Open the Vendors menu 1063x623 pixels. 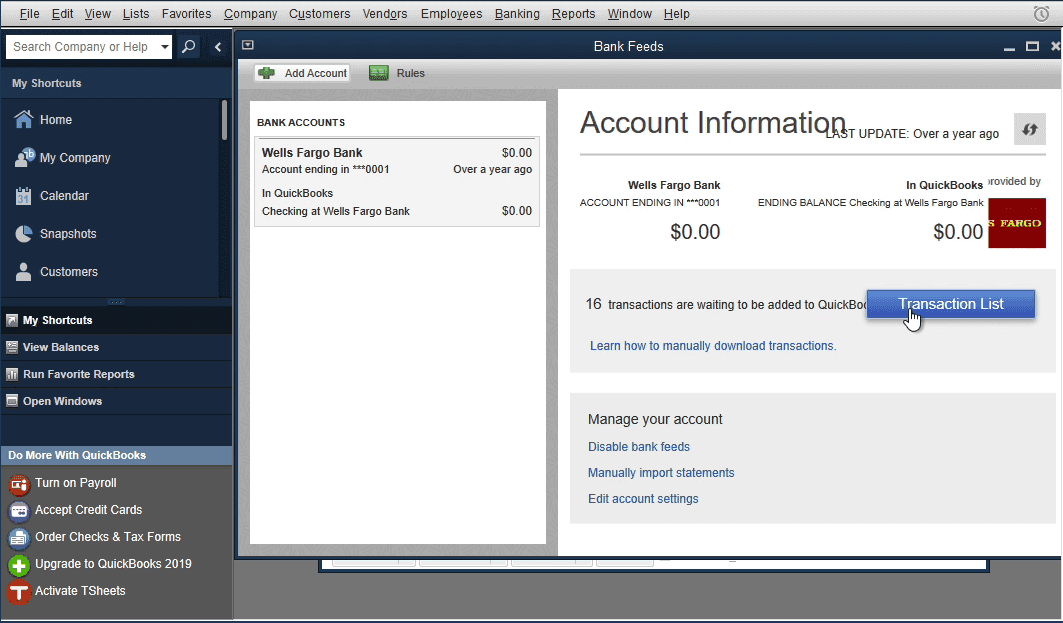coord(385,14)
